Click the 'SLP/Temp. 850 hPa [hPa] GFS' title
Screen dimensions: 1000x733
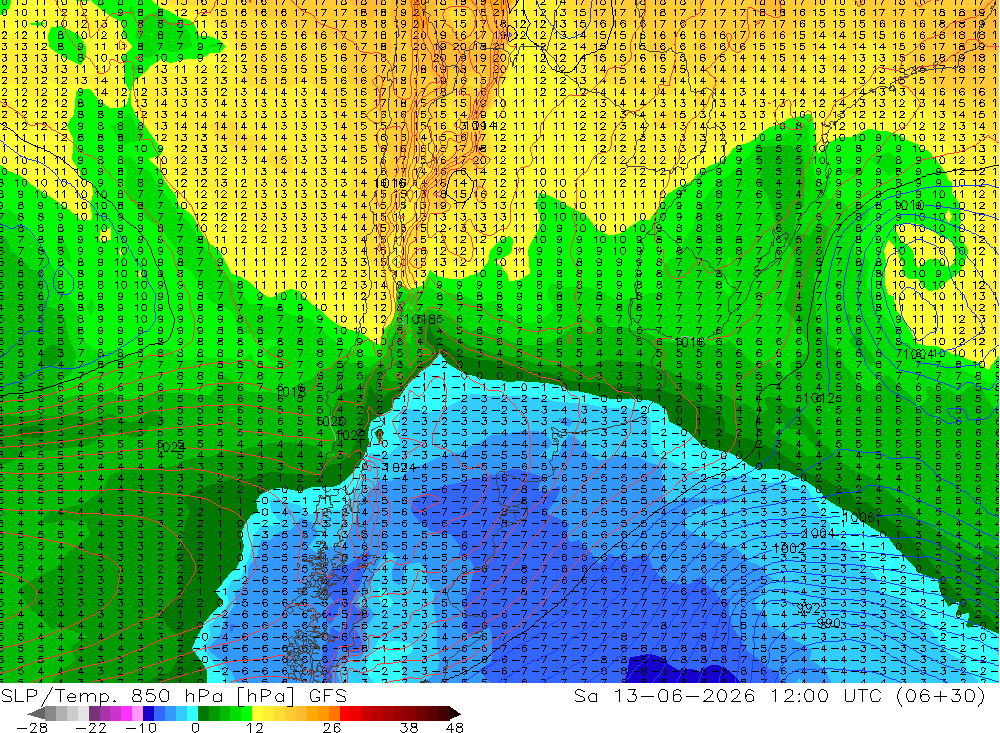point(173,695)
